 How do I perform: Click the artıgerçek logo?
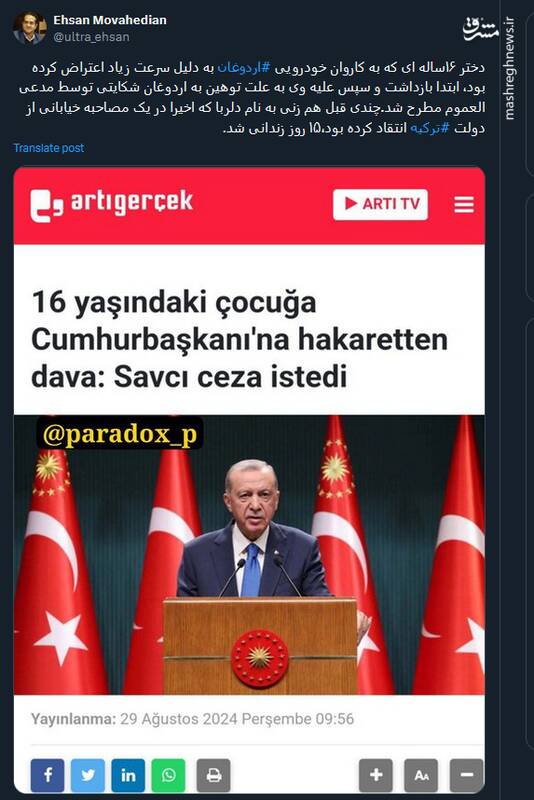(111, 204)
